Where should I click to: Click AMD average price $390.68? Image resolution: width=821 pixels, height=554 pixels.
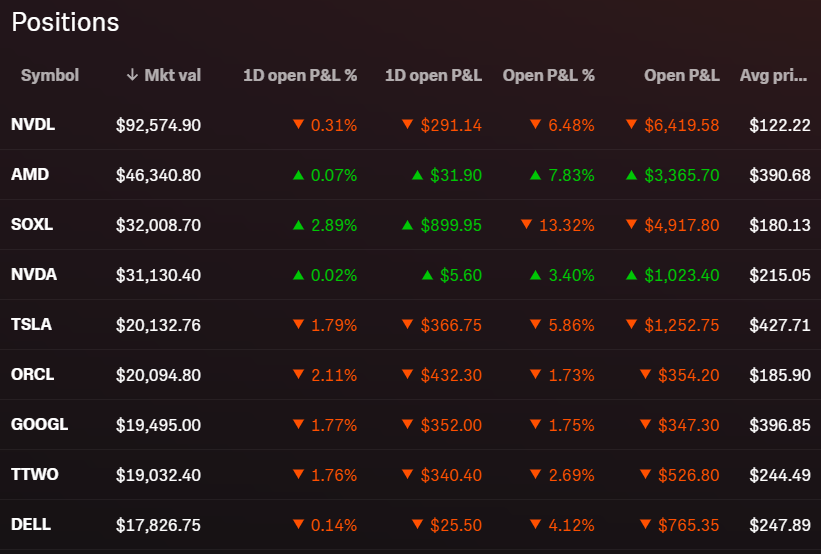tap(780, 175)
